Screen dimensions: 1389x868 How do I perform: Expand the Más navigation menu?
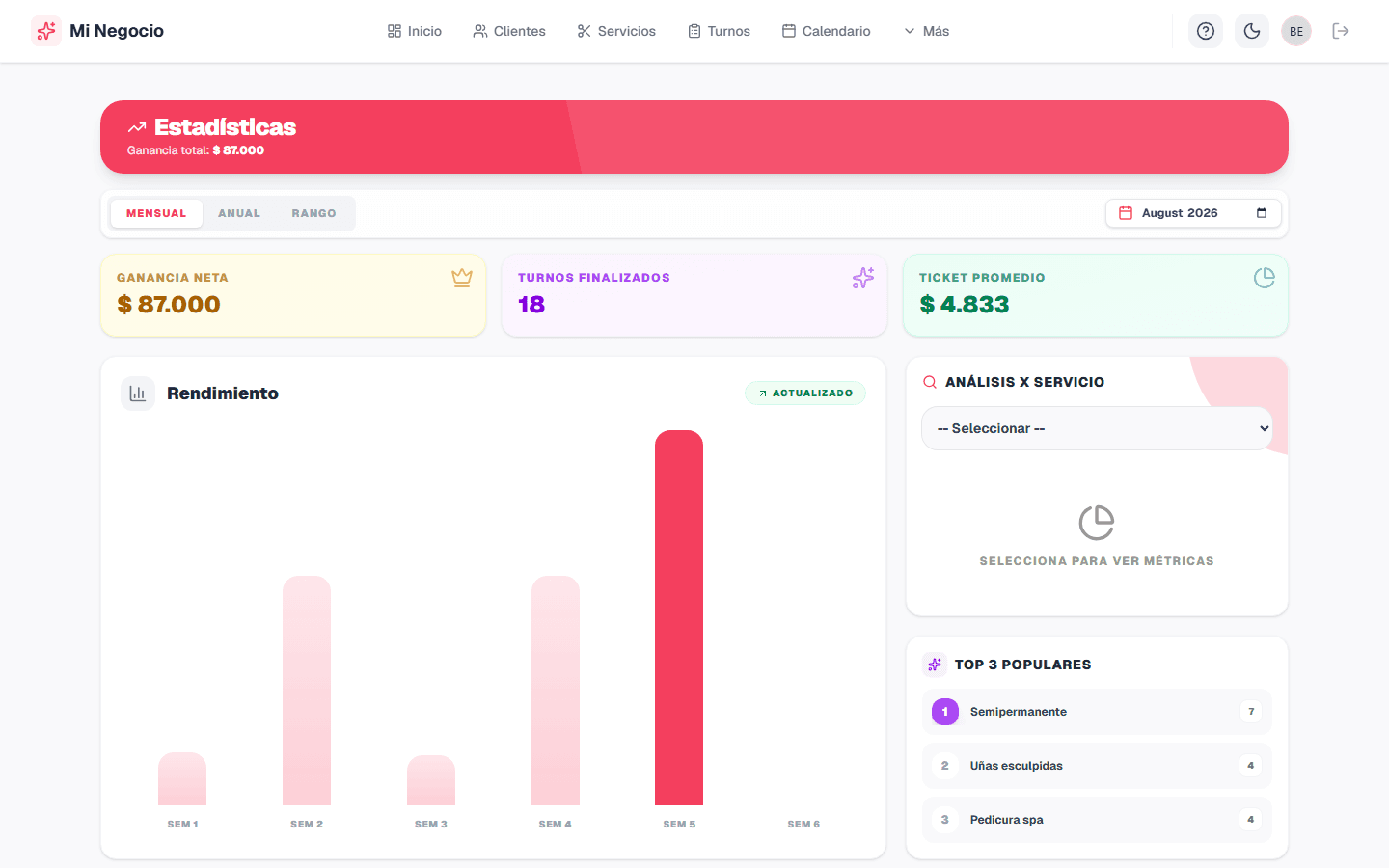tap(926, 31)
